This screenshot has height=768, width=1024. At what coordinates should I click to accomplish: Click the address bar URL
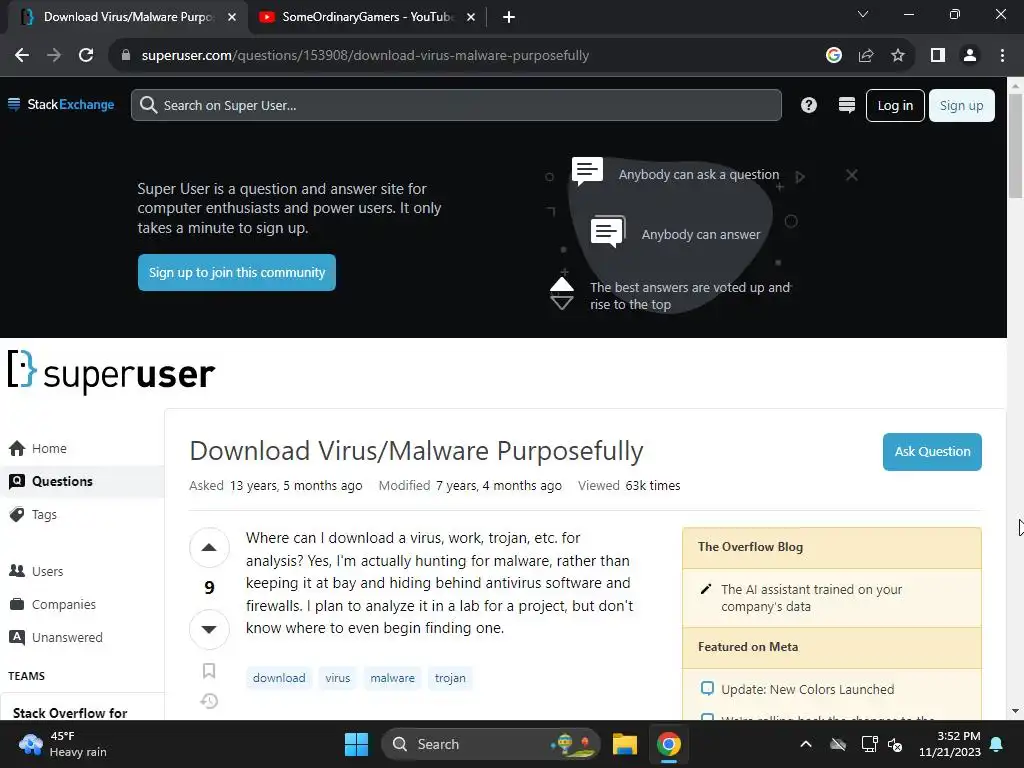(365, 56)
